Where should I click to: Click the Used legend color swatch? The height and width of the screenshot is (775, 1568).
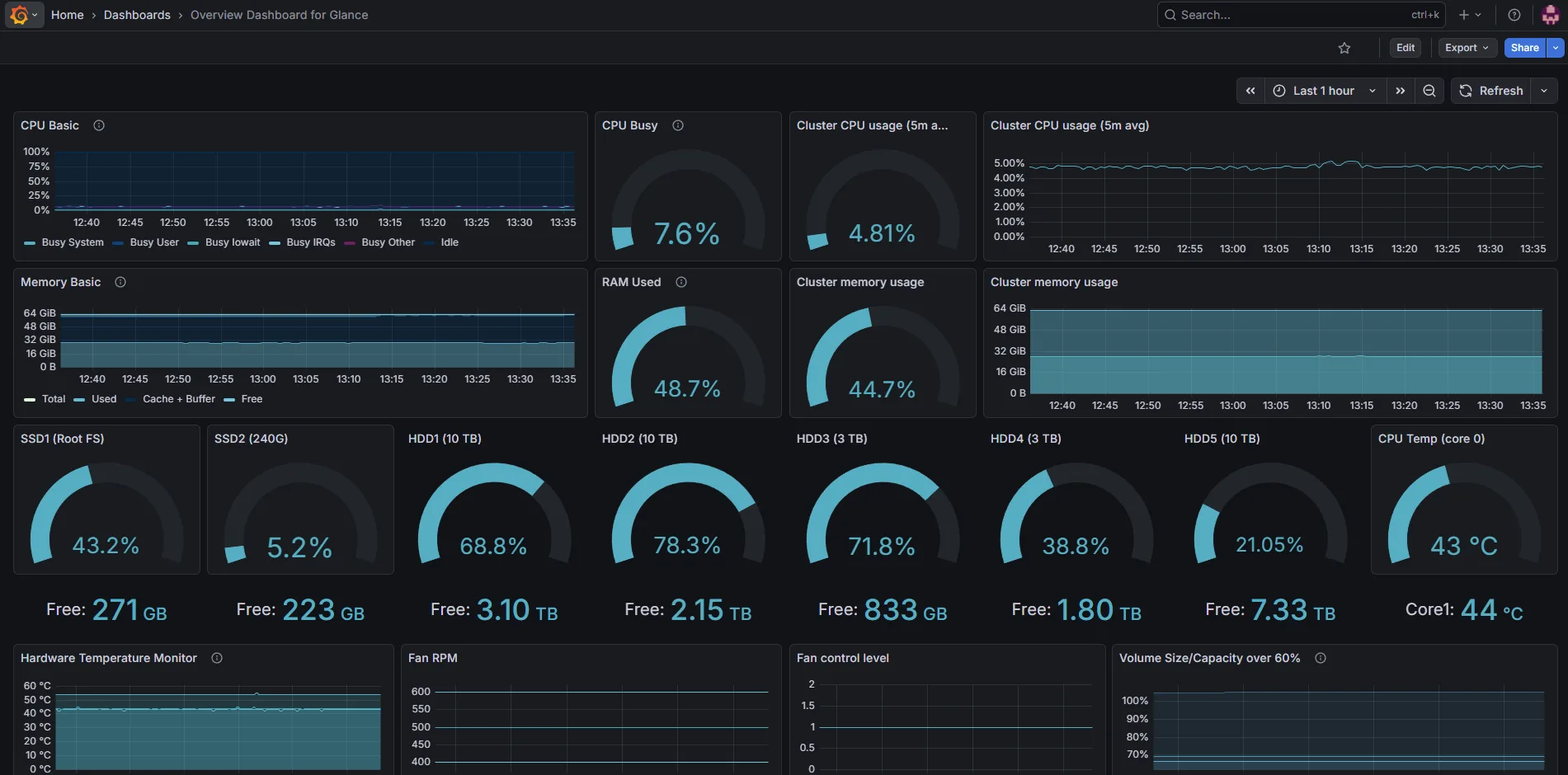tap(79, 400)
